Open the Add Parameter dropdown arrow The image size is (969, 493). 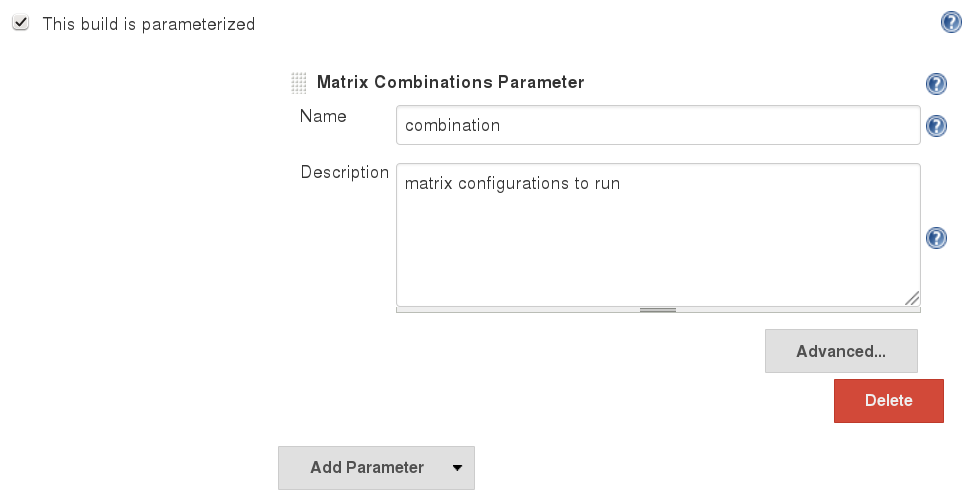457,467
